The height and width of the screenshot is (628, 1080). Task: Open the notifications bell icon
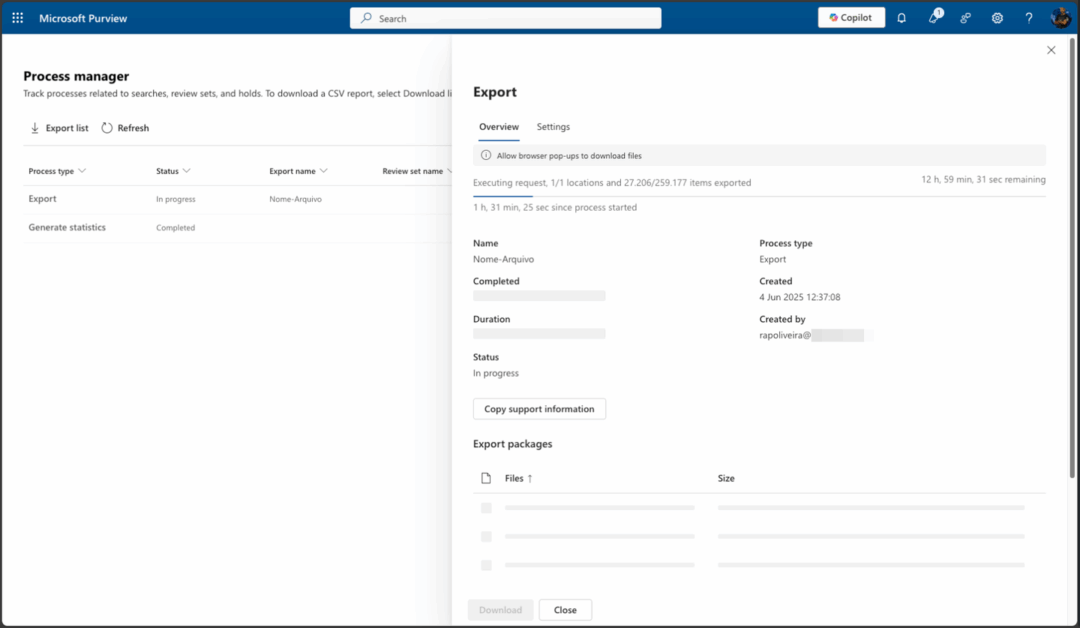click(902, 18)
